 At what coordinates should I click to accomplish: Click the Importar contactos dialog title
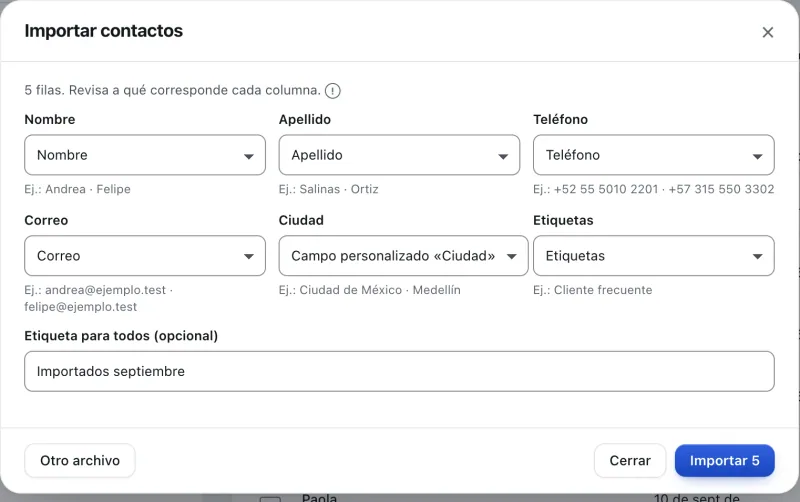[x=104, y=31]
